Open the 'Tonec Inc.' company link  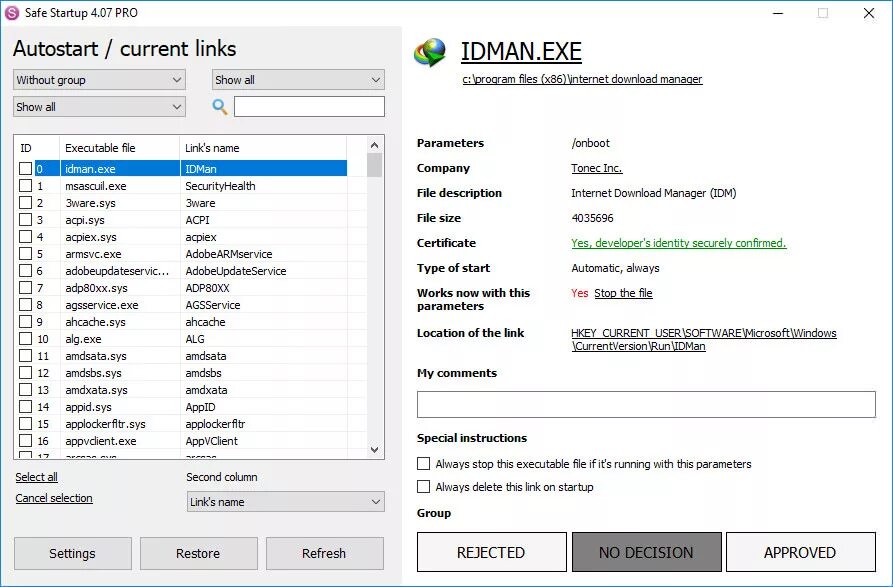point(597,168)
